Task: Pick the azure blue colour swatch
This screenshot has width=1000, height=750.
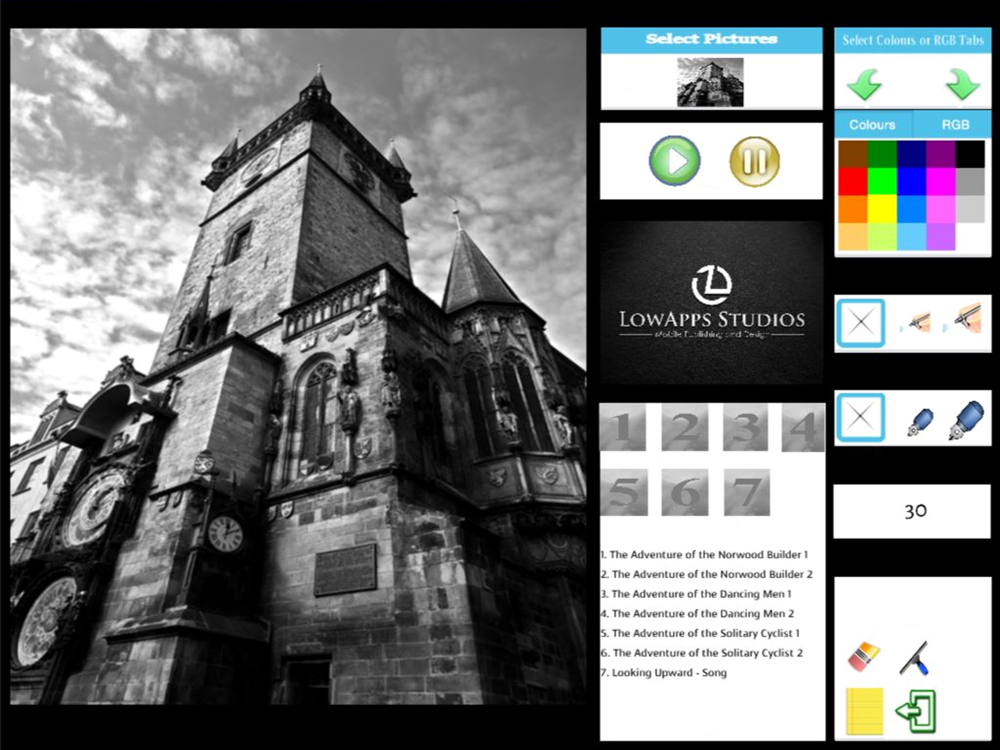Action: coord(911,209)
